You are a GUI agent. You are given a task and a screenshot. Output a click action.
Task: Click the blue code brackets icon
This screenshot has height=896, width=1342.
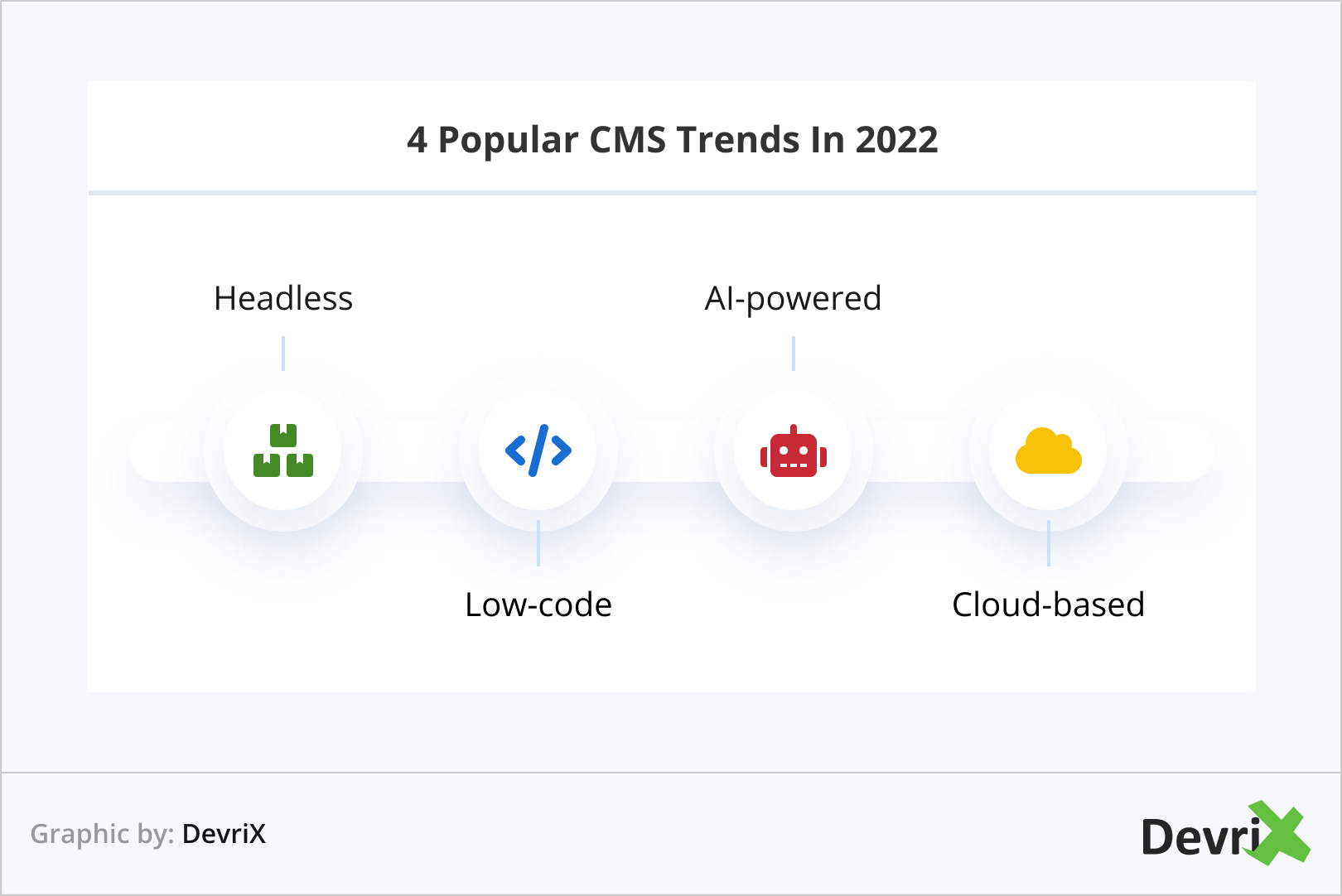tap(538, 450)
